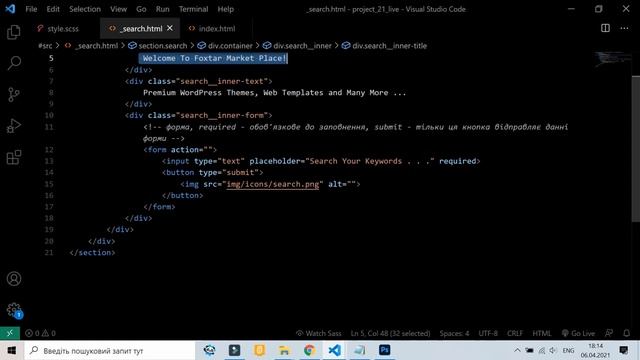Open the Run and Debug view
The width and height of the screenshot is (640, 360).
tap(13, 126)
